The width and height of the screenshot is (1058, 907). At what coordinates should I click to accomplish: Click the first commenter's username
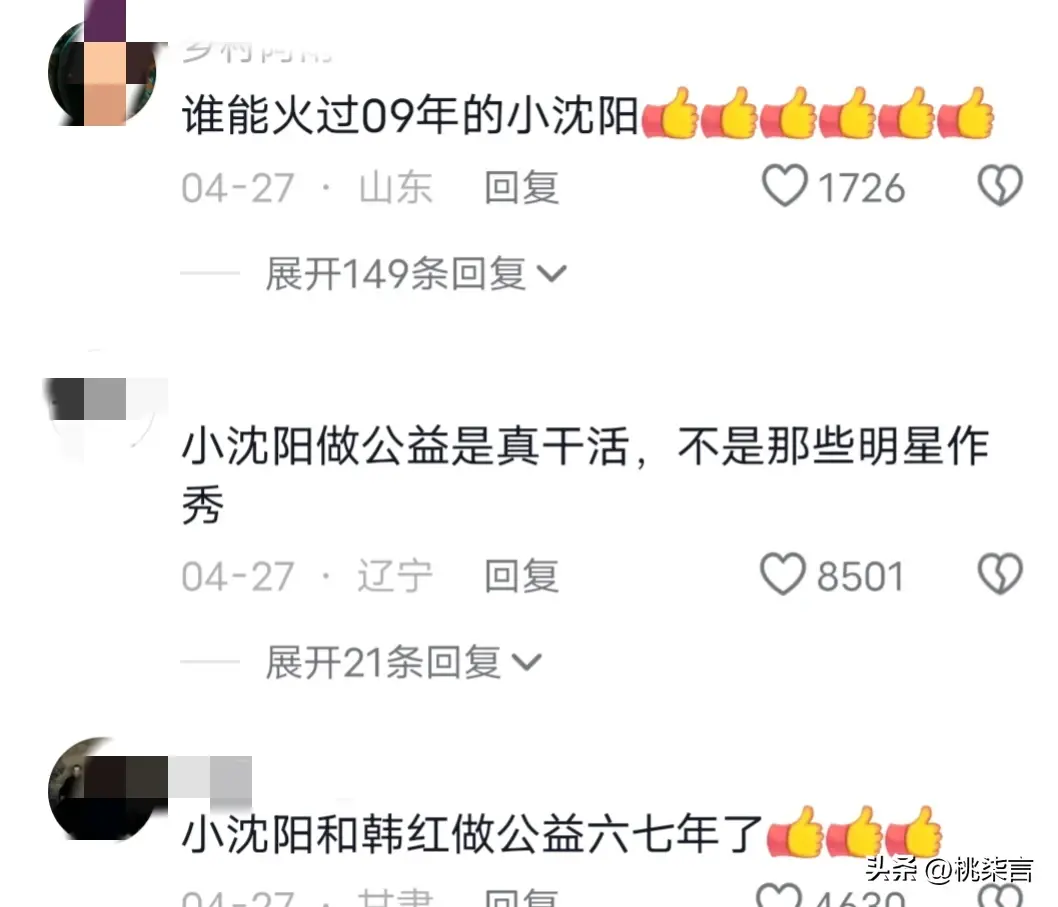pyautogui.click(x=258, y=52)
